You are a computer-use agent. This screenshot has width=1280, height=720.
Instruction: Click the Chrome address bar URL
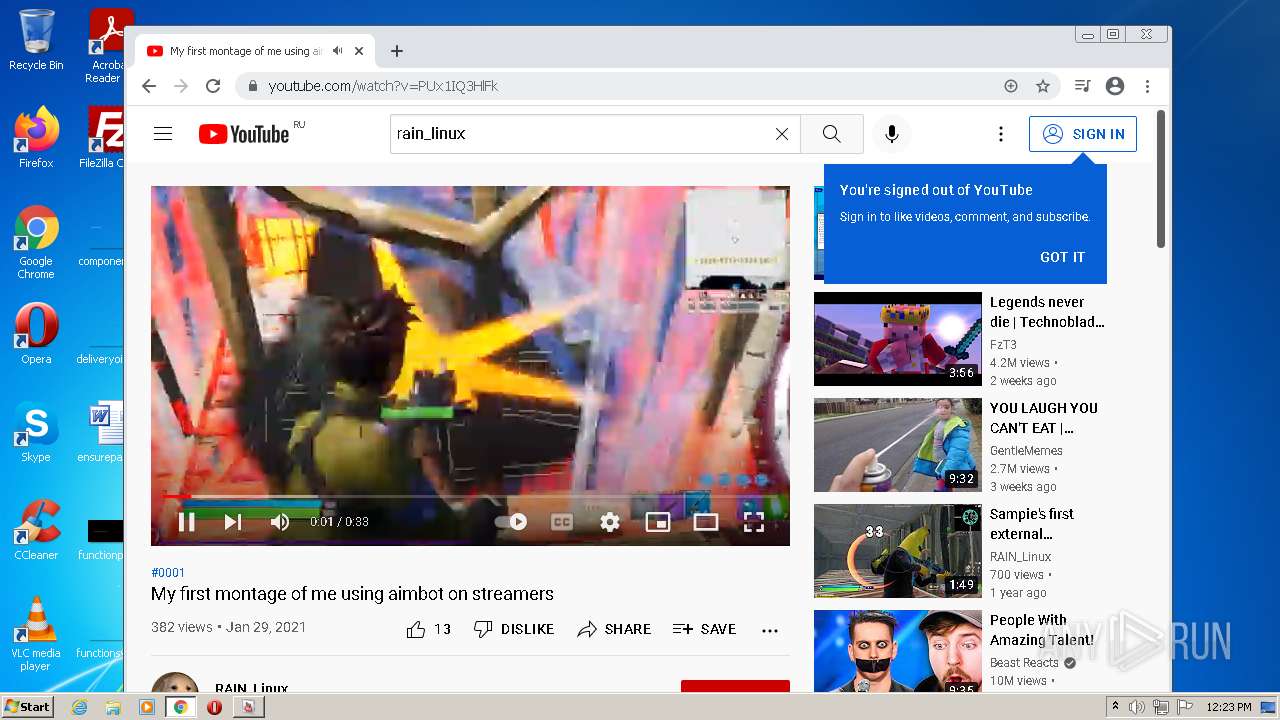(x=383, y=86)
